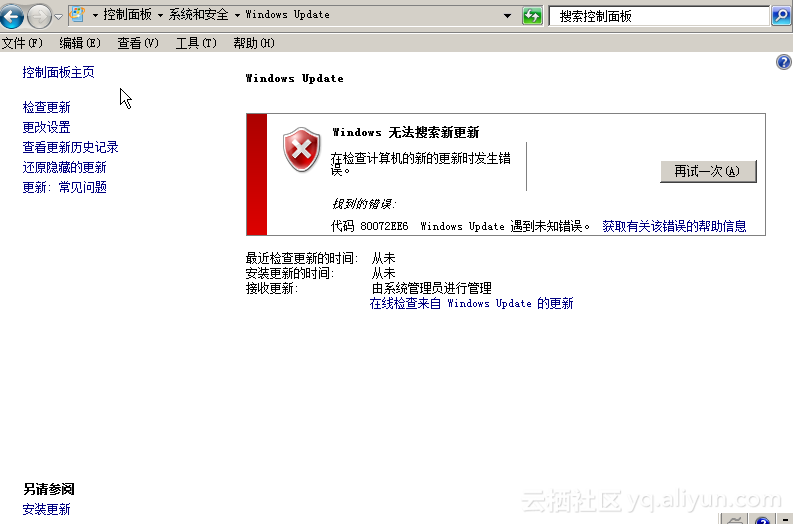The image size is (793, 524).
Task: Click 安装更新 link under 另请参阅
Action: (x=47, y=509)
